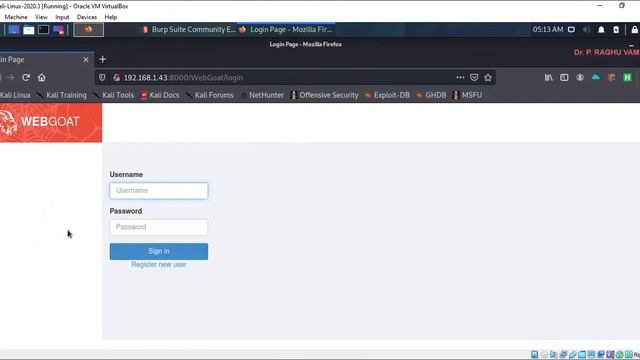Open the VirtualBox Devices menu
This screenshot has width=640, height=360.
coord(87,17)
